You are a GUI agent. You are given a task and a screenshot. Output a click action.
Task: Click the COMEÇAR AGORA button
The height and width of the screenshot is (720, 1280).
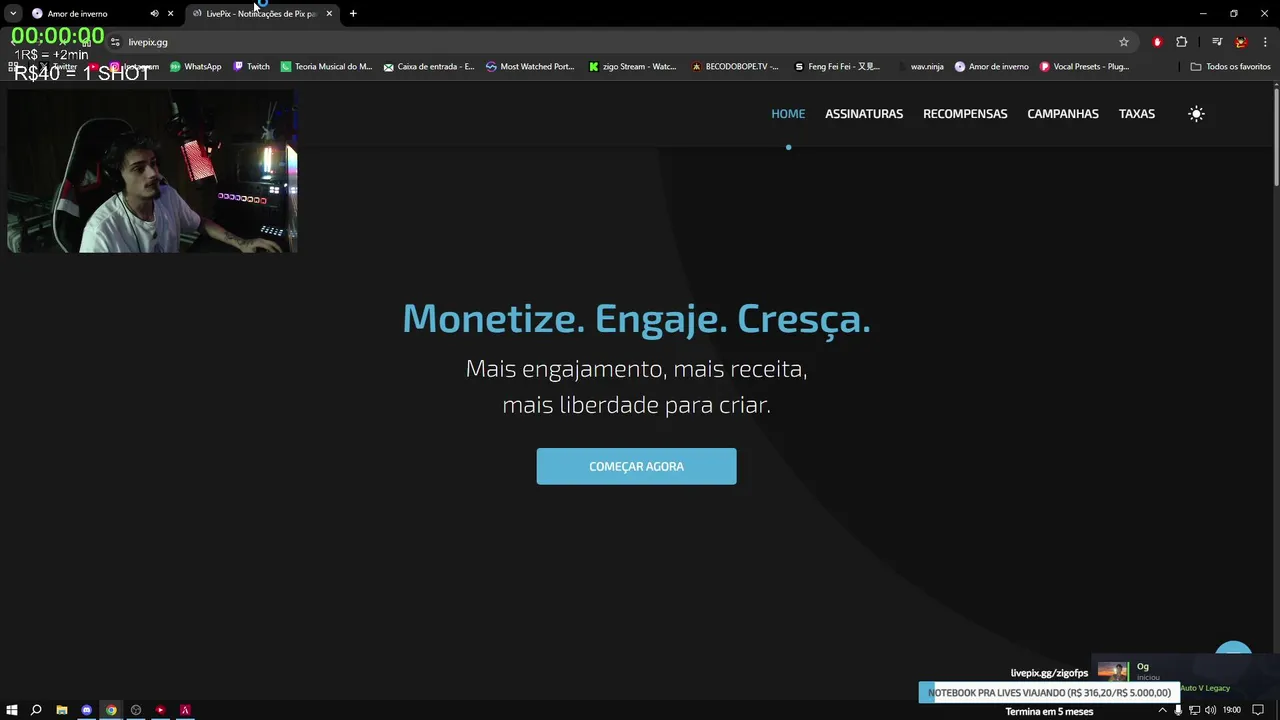(636, 466)
